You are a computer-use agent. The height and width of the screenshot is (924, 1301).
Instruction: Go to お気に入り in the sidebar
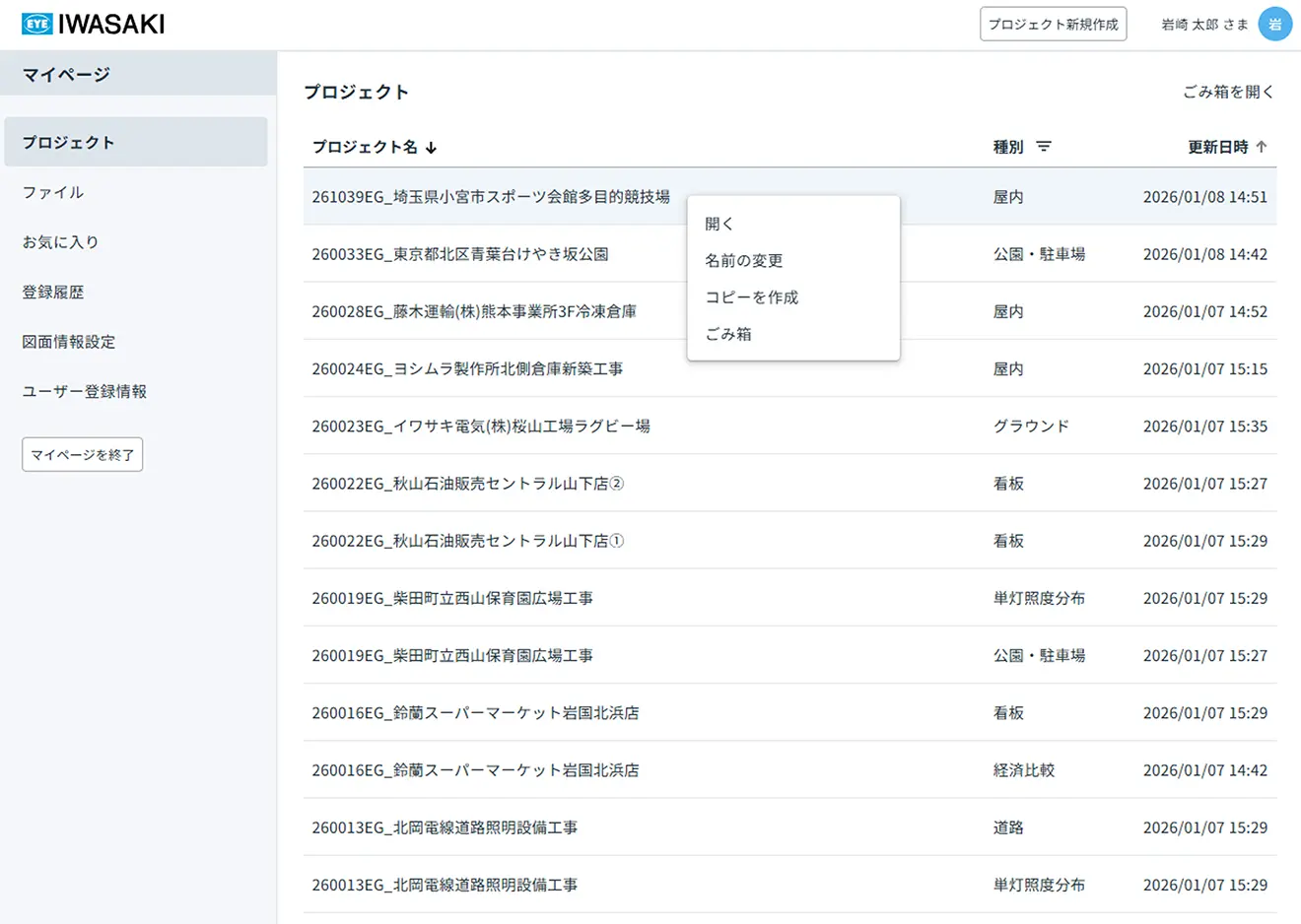[x=60, y=242]
